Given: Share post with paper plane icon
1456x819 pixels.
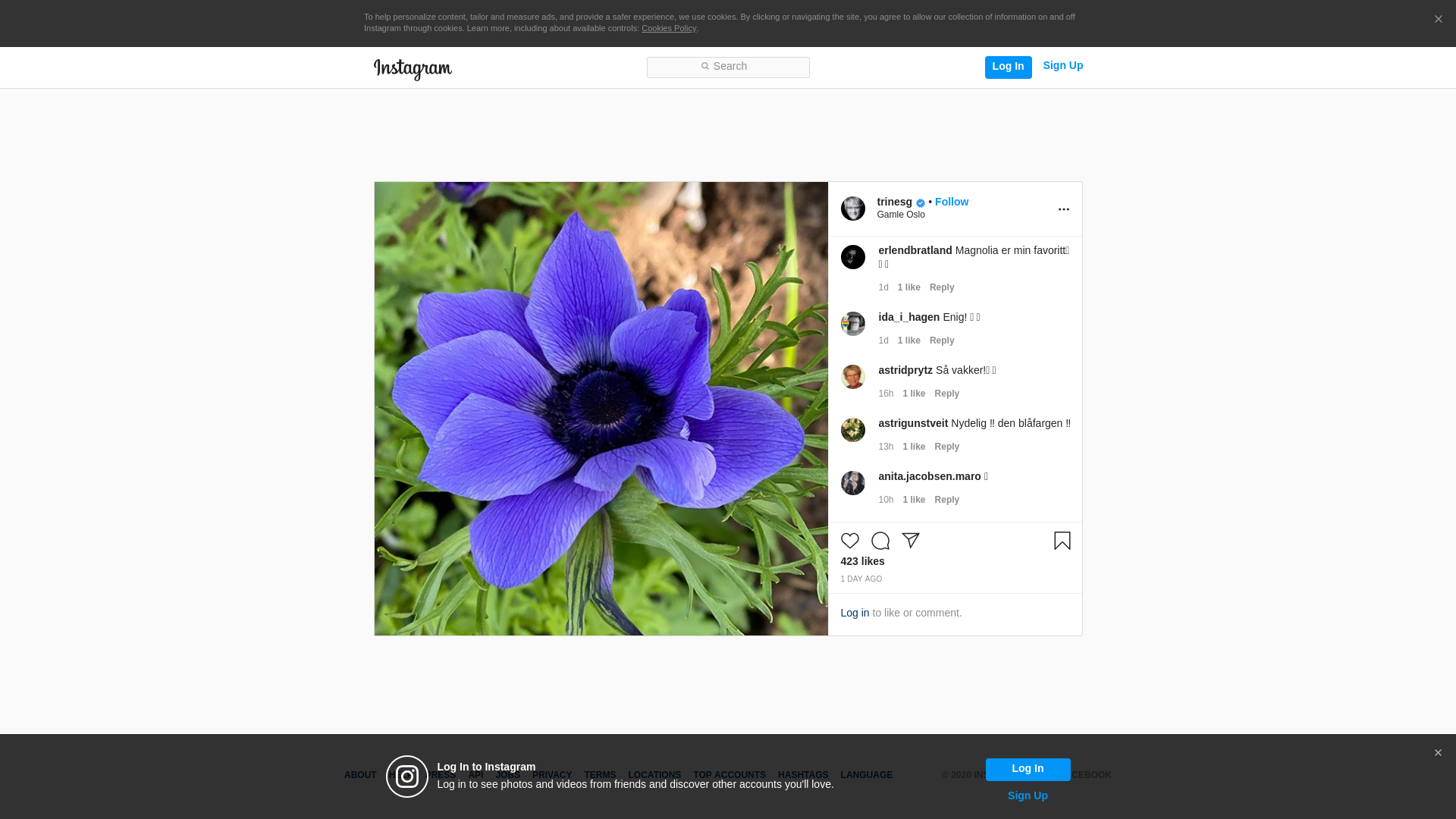Looking at the screenshot, I should (x=910, y=541).
